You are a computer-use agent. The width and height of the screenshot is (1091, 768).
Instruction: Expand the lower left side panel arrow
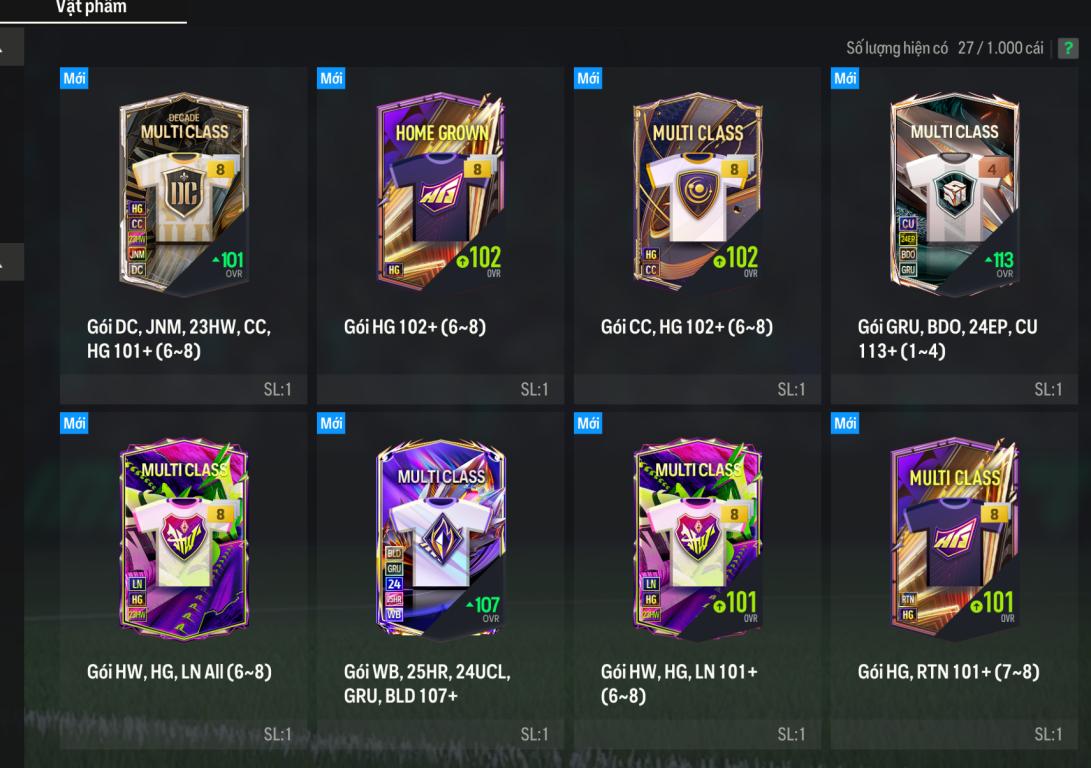[10, 262]
